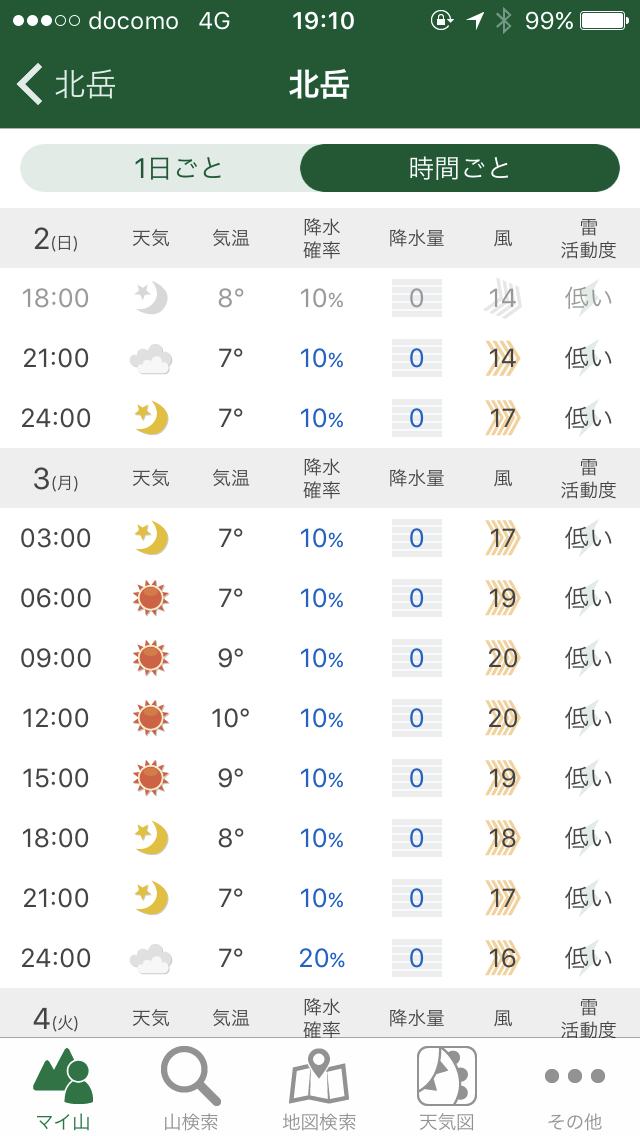
Task: Tap the 3(月) date header
Action: [x=55, y=479]
